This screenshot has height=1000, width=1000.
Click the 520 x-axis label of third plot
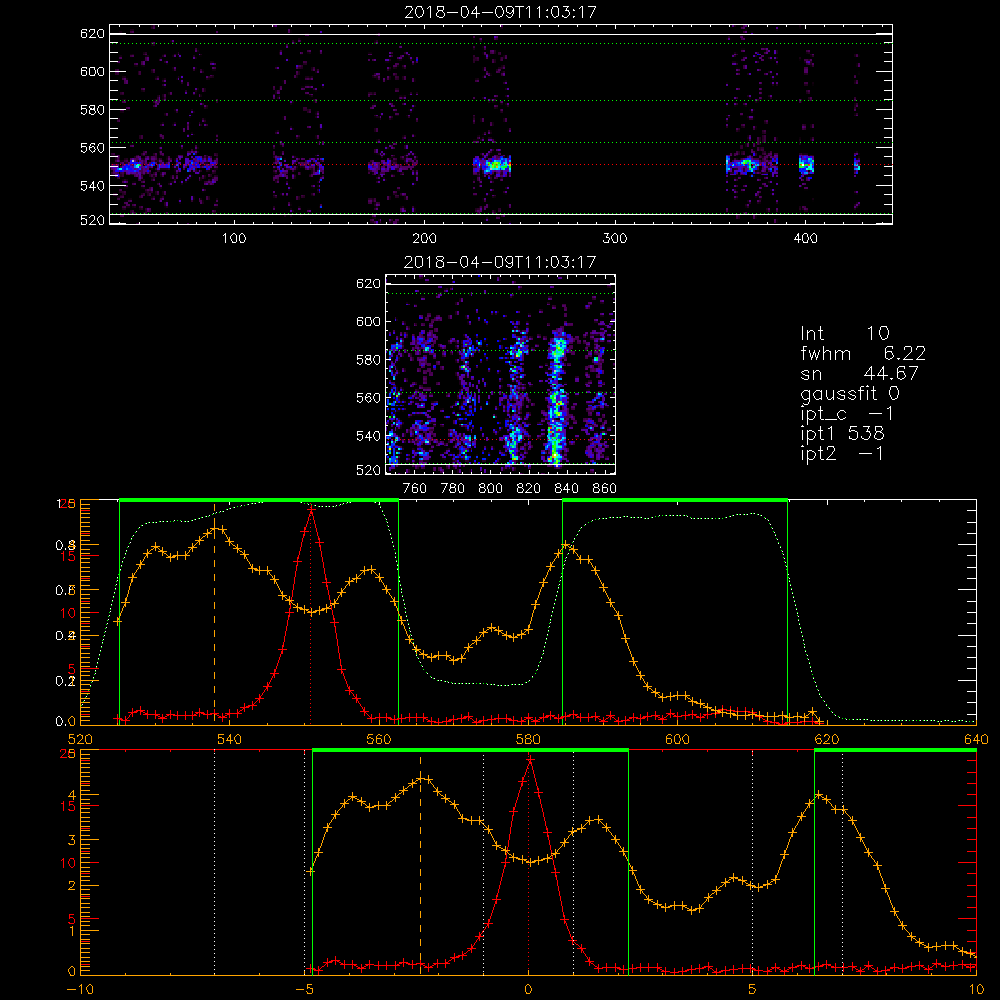(x=80, y=739)
